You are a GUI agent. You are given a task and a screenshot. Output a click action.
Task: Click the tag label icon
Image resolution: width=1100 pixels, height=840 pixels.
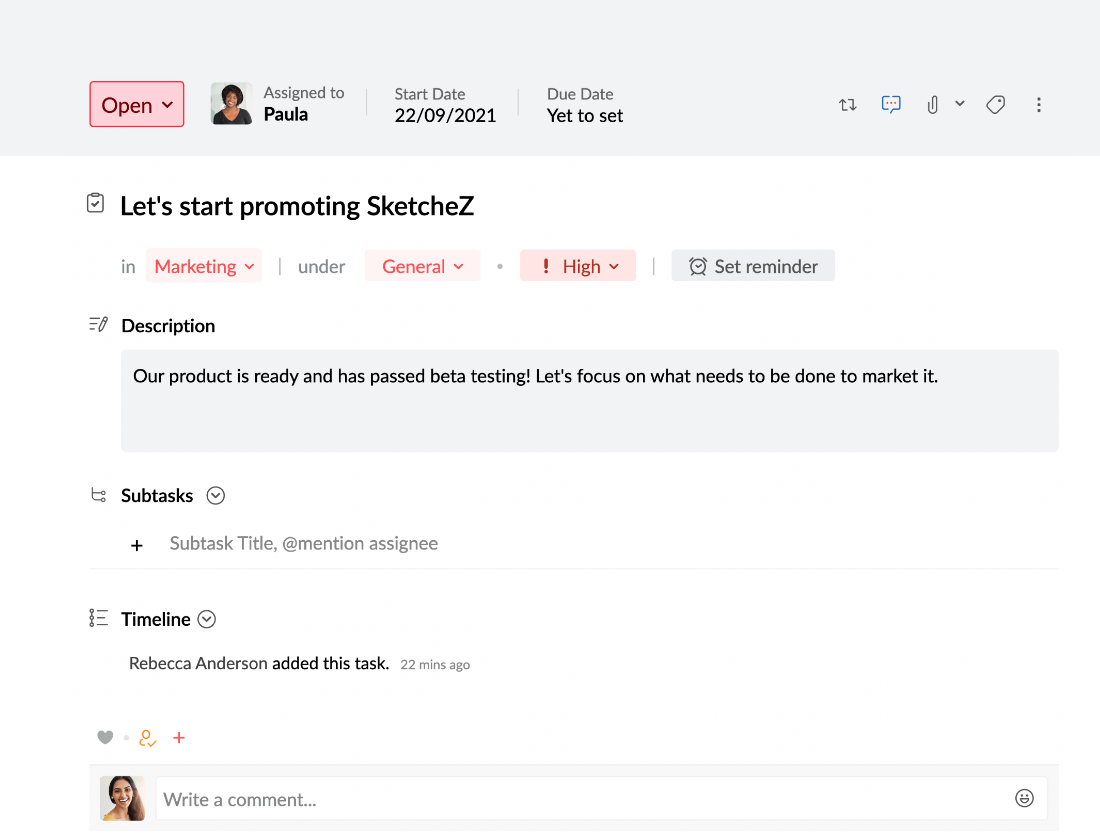coord(995,105)
